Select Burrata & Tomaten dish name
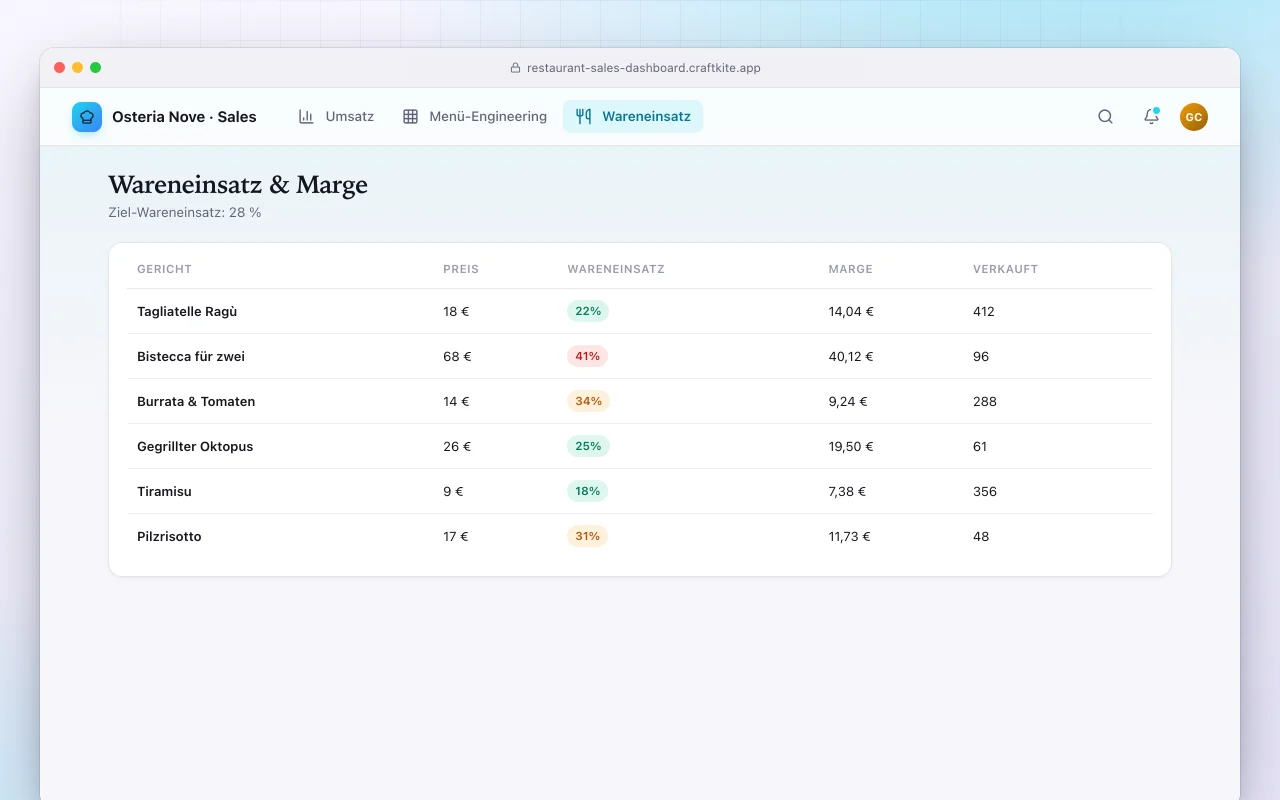 196,401
